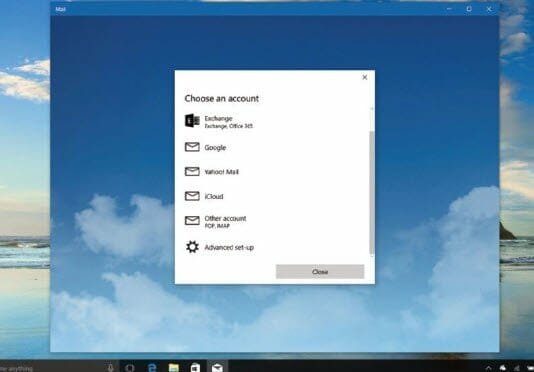Click the taskbar microphone icon
This screenshot has width=534, height=372.
tap(110, 368)
